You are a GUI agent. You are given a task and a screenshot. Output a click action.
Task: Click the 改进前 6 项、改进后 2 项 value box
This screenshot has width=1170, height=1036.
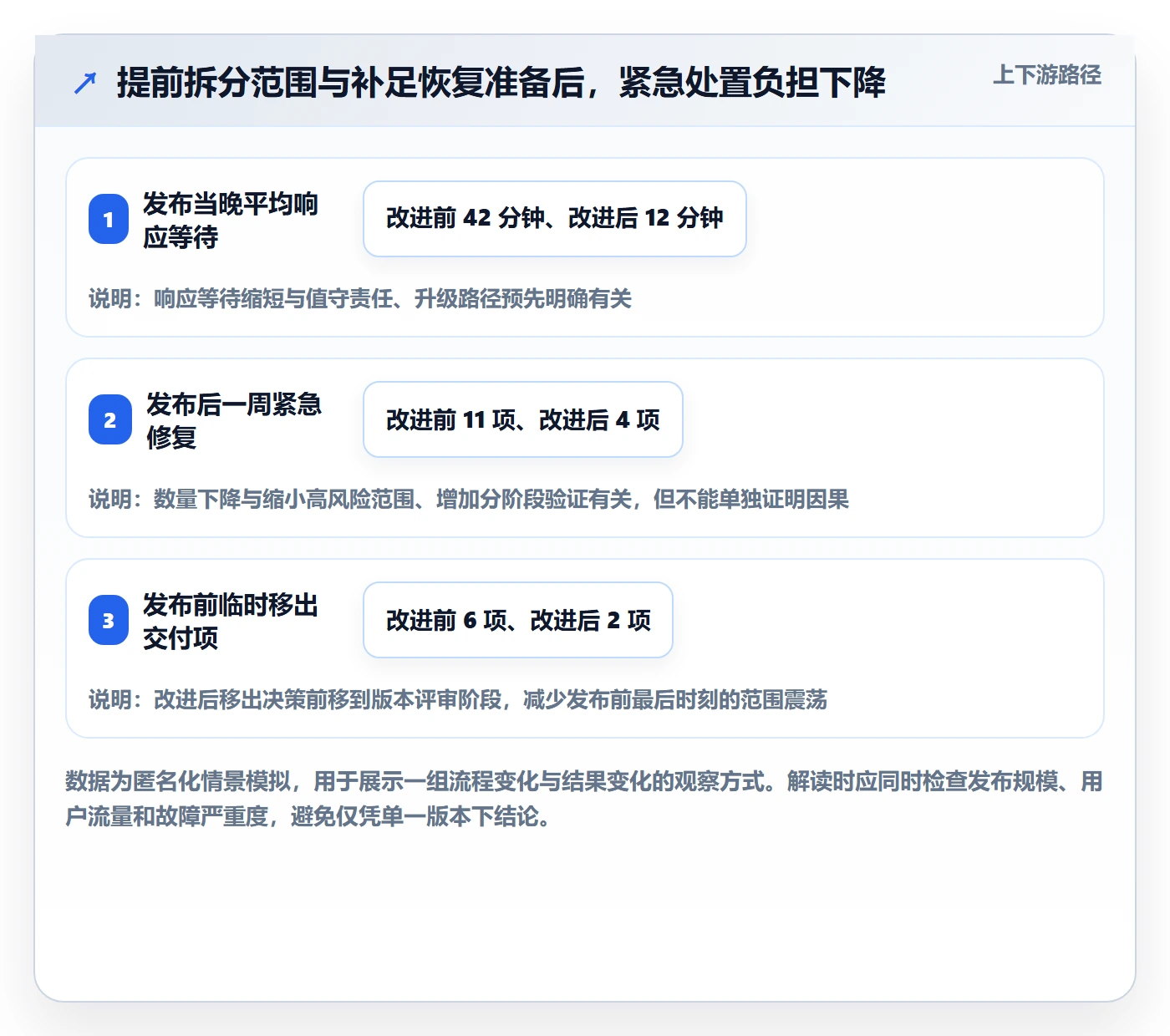pos(518,620)
